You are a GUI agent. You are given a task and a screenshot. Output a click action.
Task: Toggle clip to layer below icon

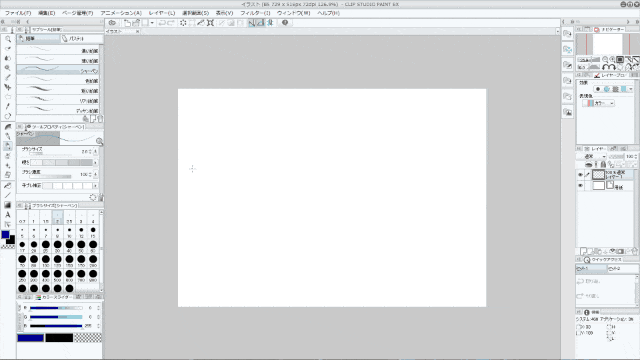coord(589,164)
